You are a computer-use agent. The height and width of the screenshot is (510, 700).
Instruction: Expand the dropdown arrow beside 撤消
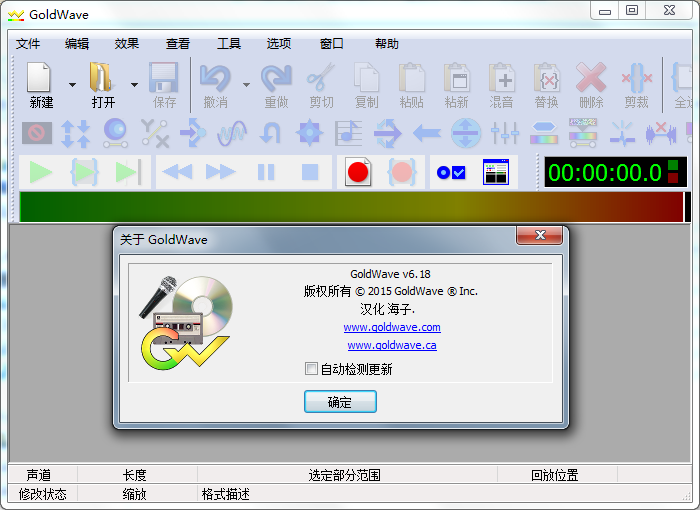click(x=246, y=85)
